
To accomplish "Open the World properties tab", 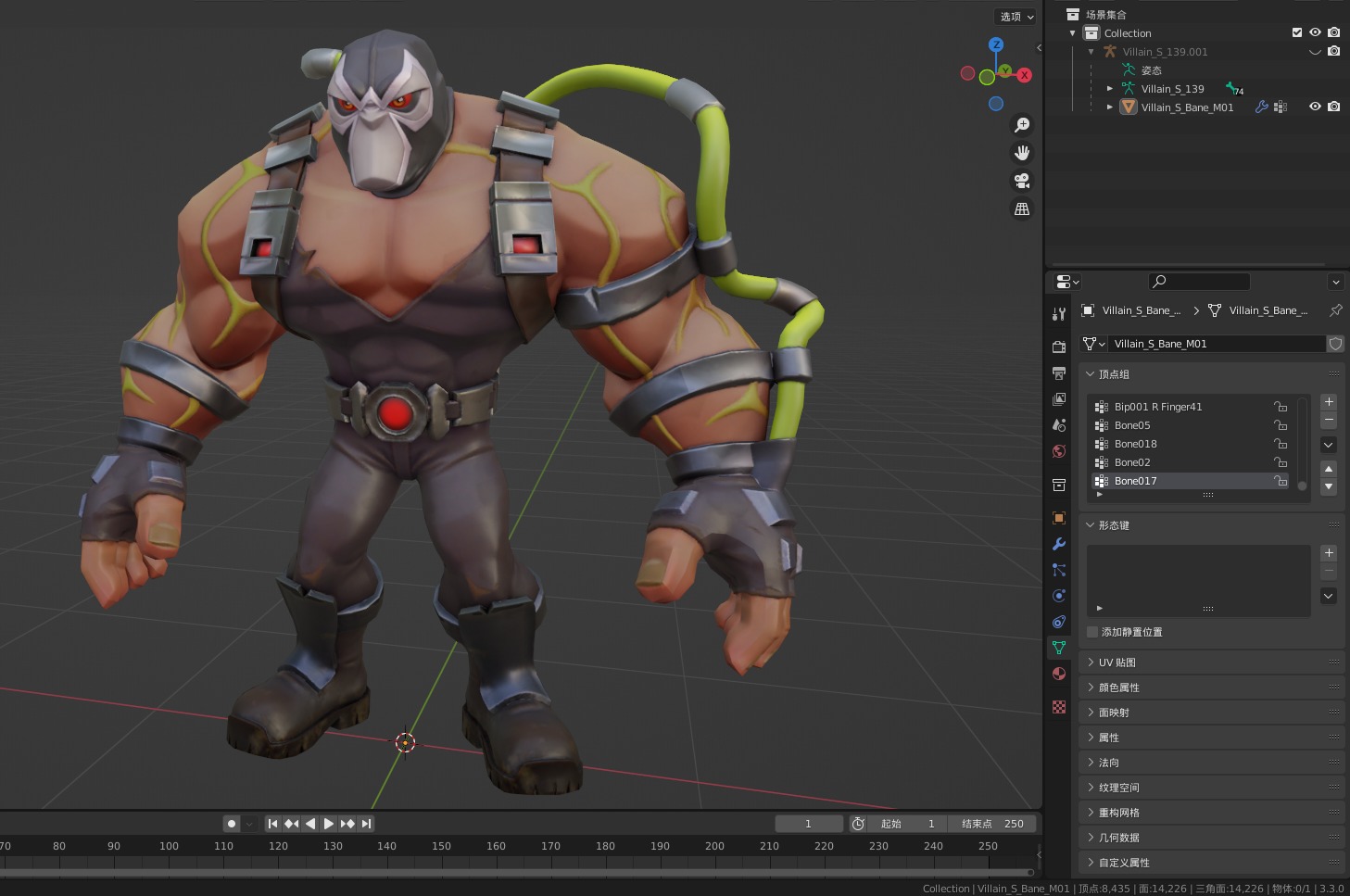I will (x=1059, y=450).
